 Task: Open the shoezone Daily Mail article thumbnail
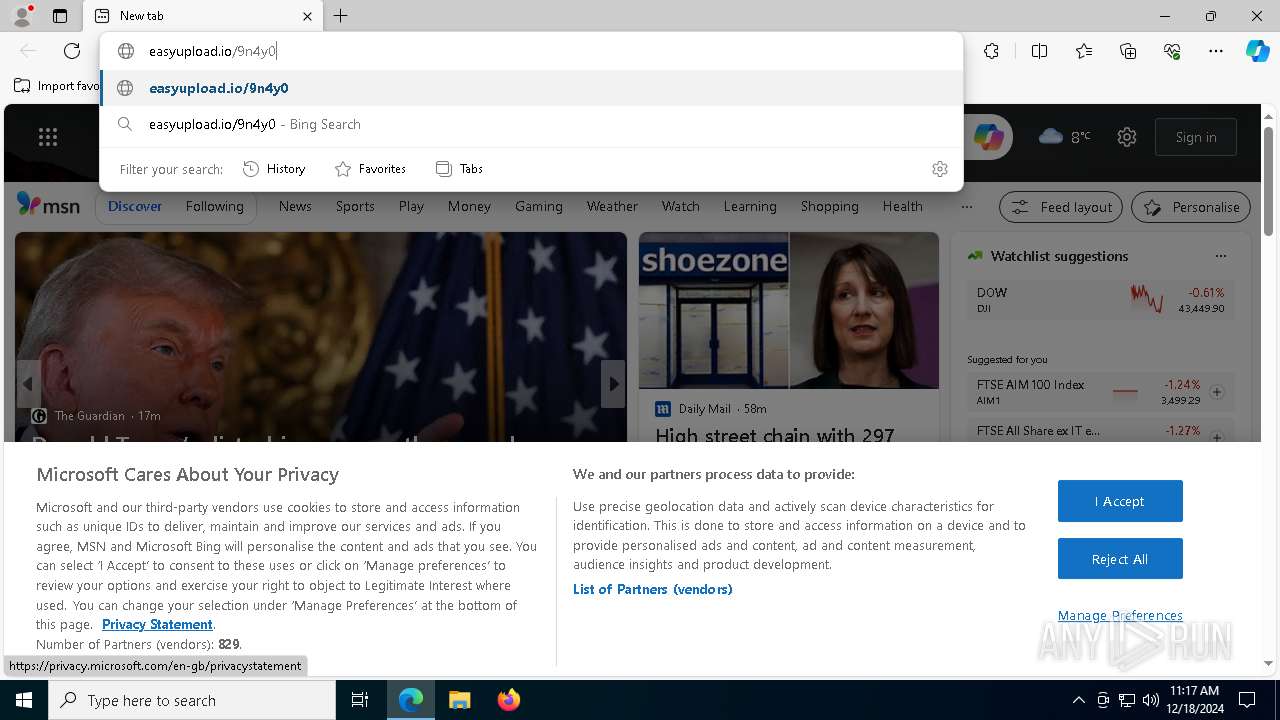coord(789,310)
